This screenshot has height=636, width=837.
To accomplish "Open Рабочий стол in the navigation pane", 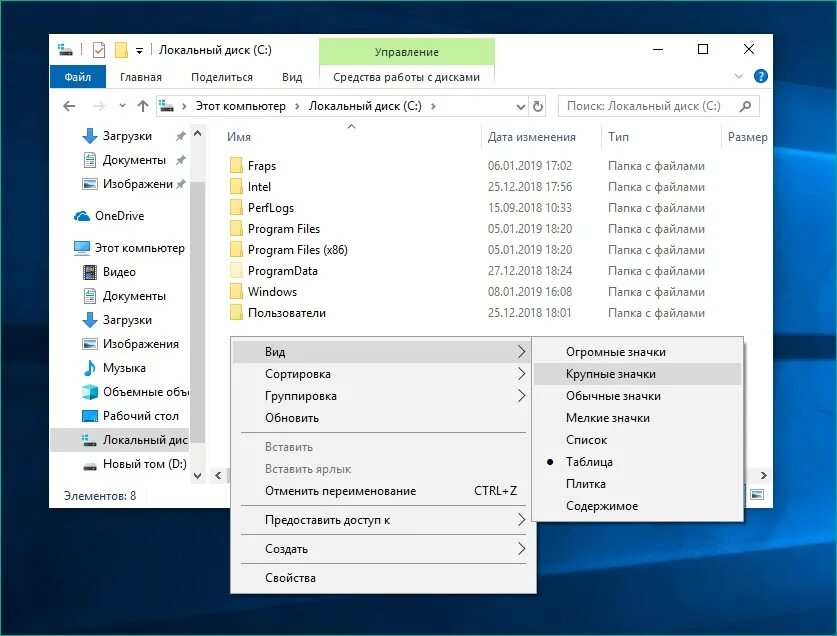I will [x=140, y=416].
